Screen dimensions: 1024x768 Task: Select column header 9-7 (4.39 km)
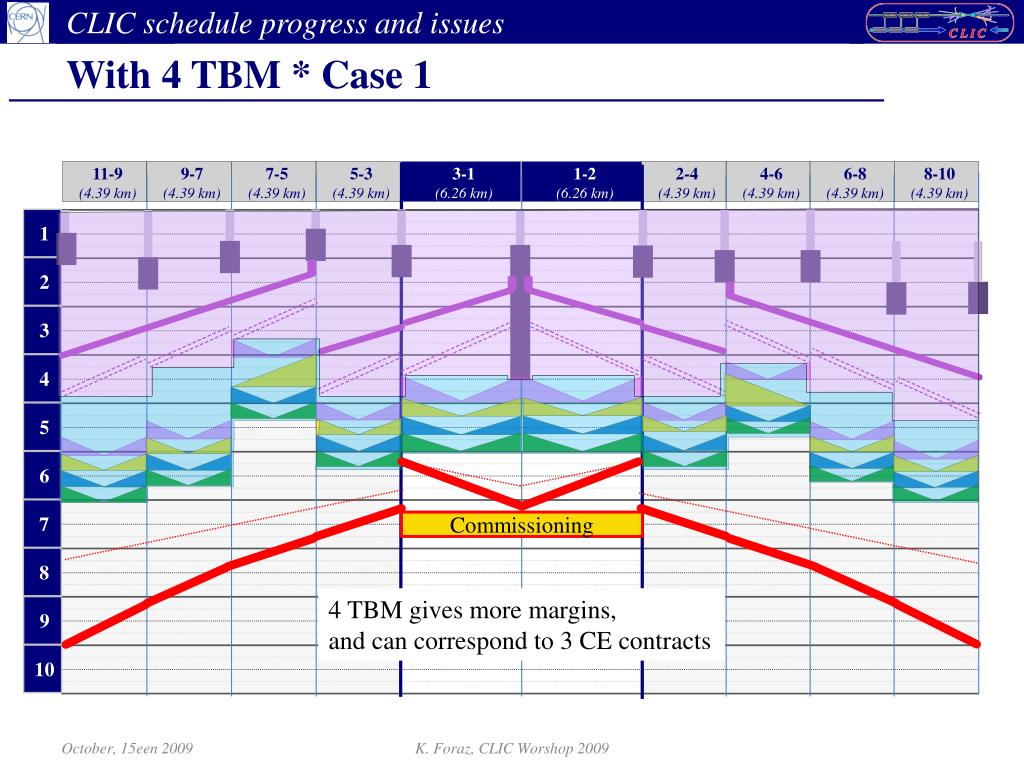pyautogui.click(x=189, y=182)
